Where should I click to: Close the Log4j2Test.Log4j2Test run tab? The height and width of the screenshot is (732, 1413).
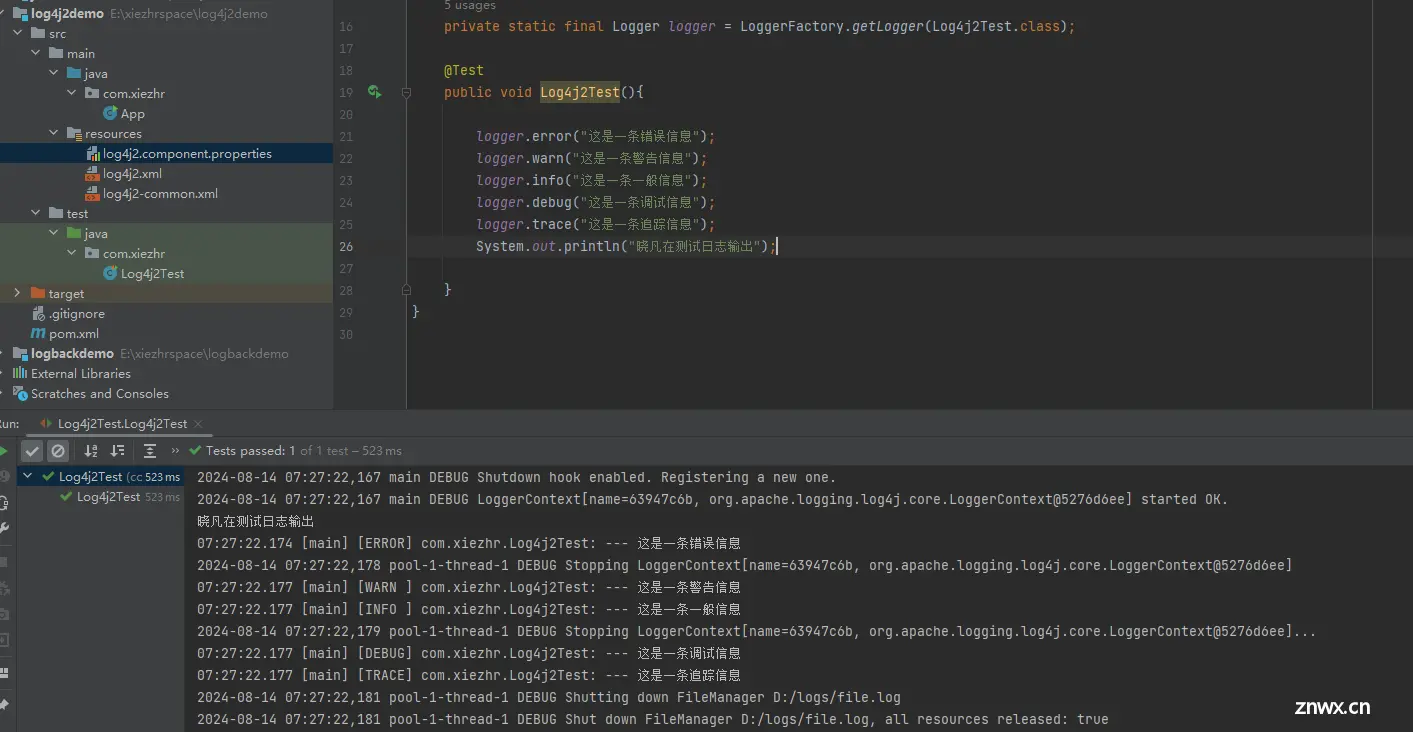coord(198,424)
